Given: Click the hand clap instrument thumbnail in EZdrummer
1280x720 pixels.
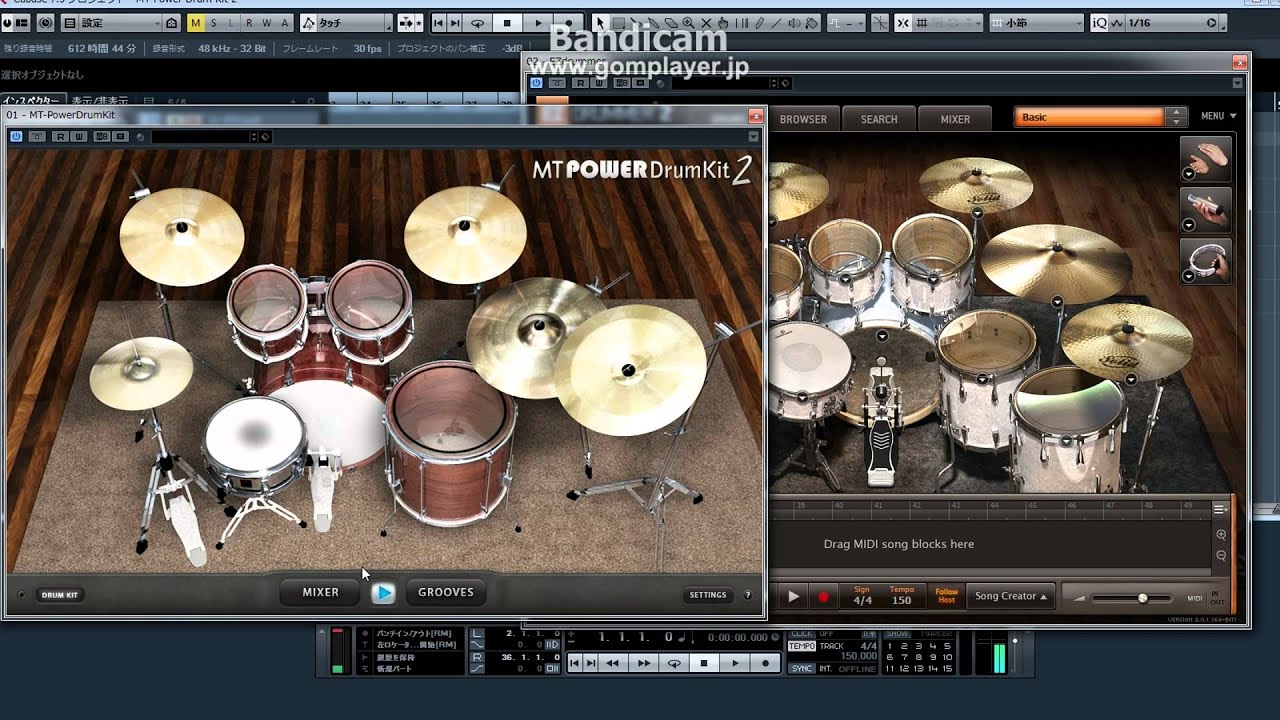Looking at the screenshot, I should [1204, 158].
